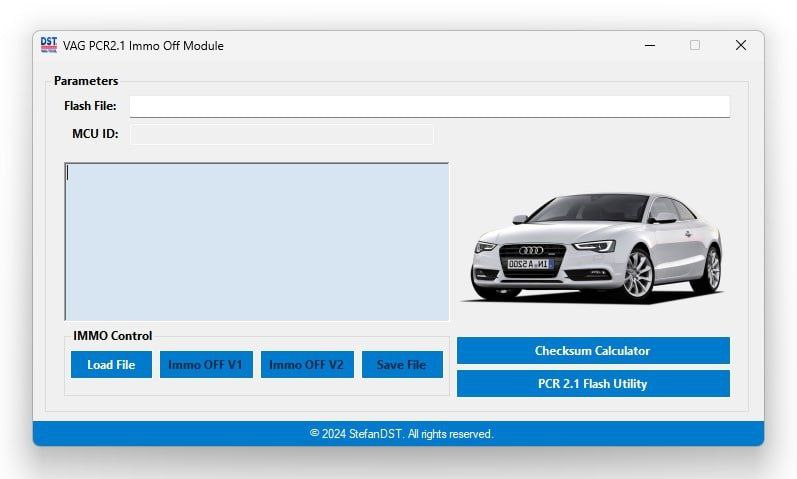
Task: Click the StefanDST copyright footer bar
Action: pos(400,434)
